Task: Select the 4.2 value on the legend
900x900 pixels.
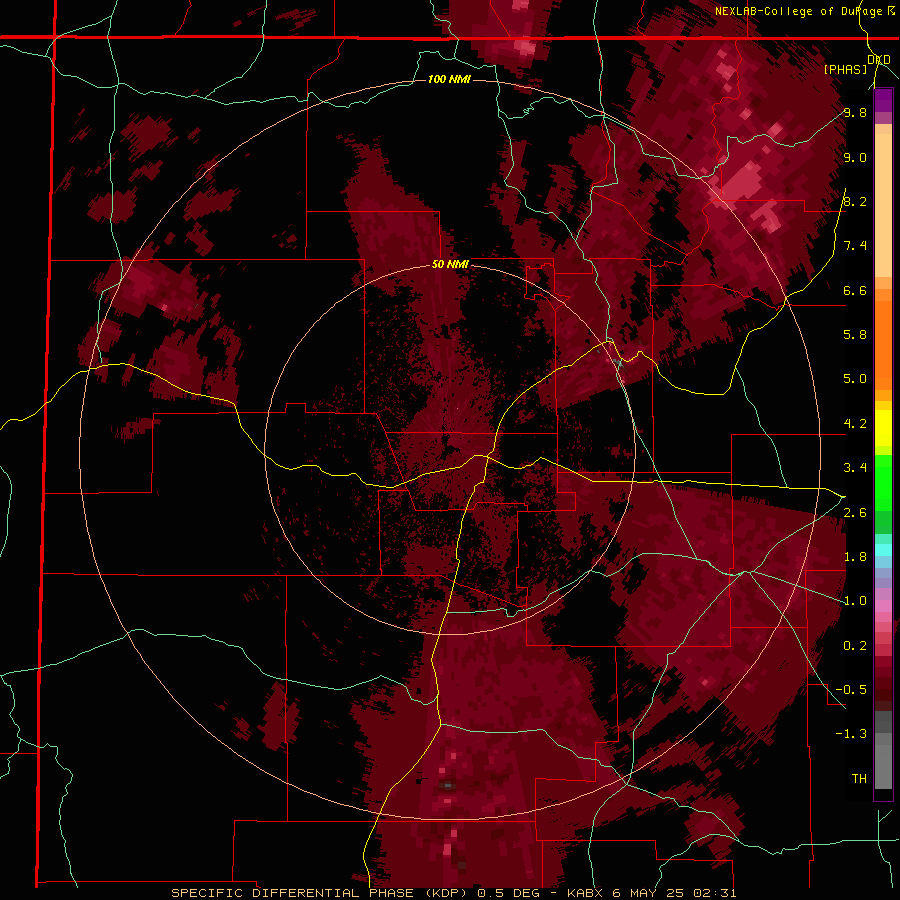Action: (x=855, y=424)
